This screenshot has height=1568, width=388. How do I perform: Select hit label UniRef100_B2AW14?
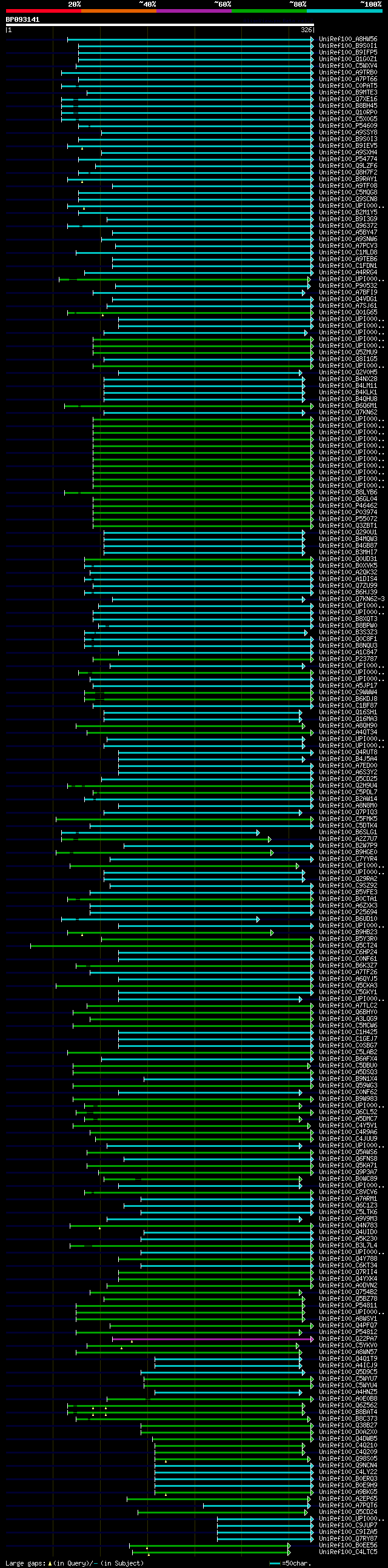[348, 799]
